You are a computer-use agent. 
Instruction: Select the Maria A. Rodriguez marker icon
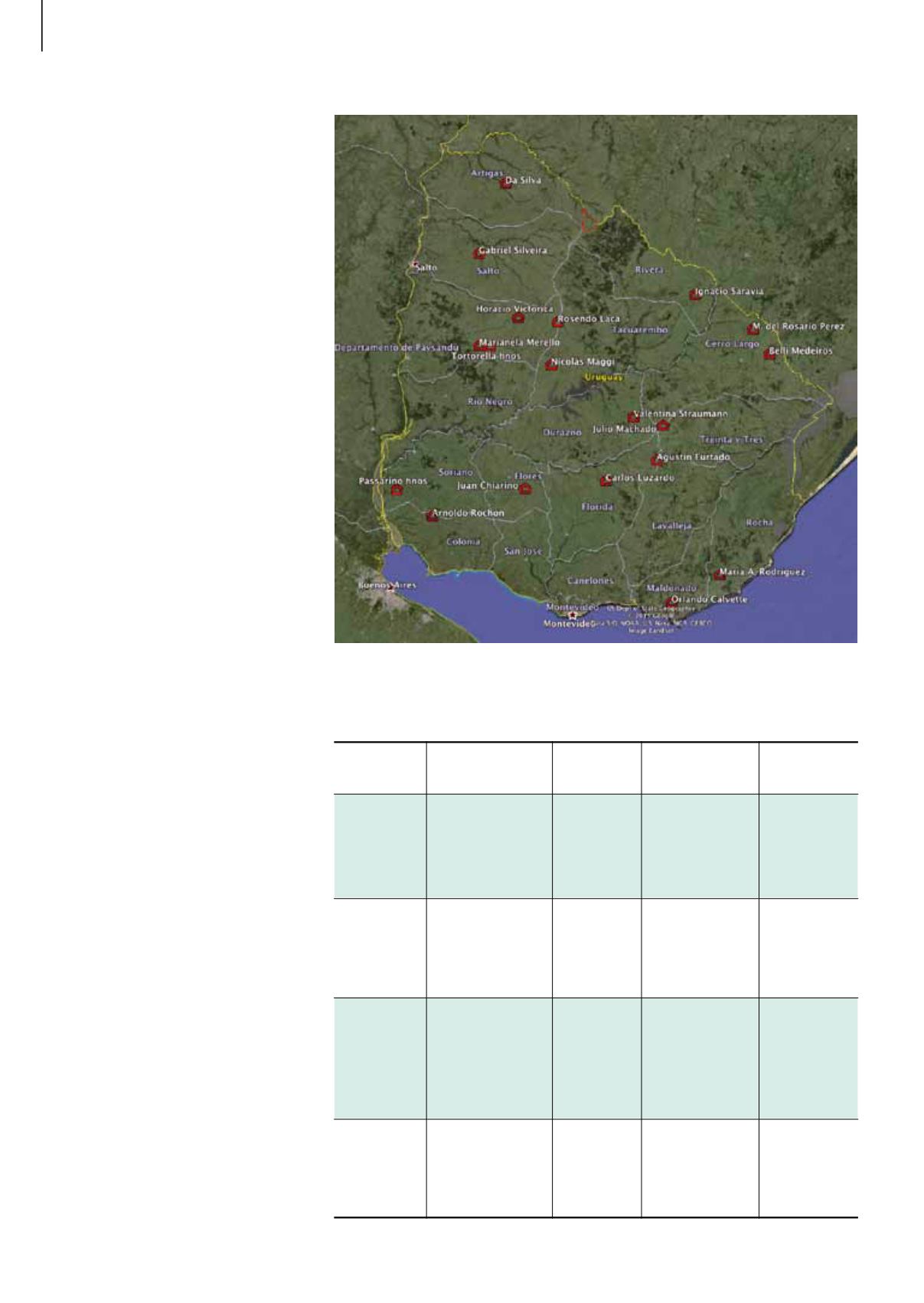[720, 575]
